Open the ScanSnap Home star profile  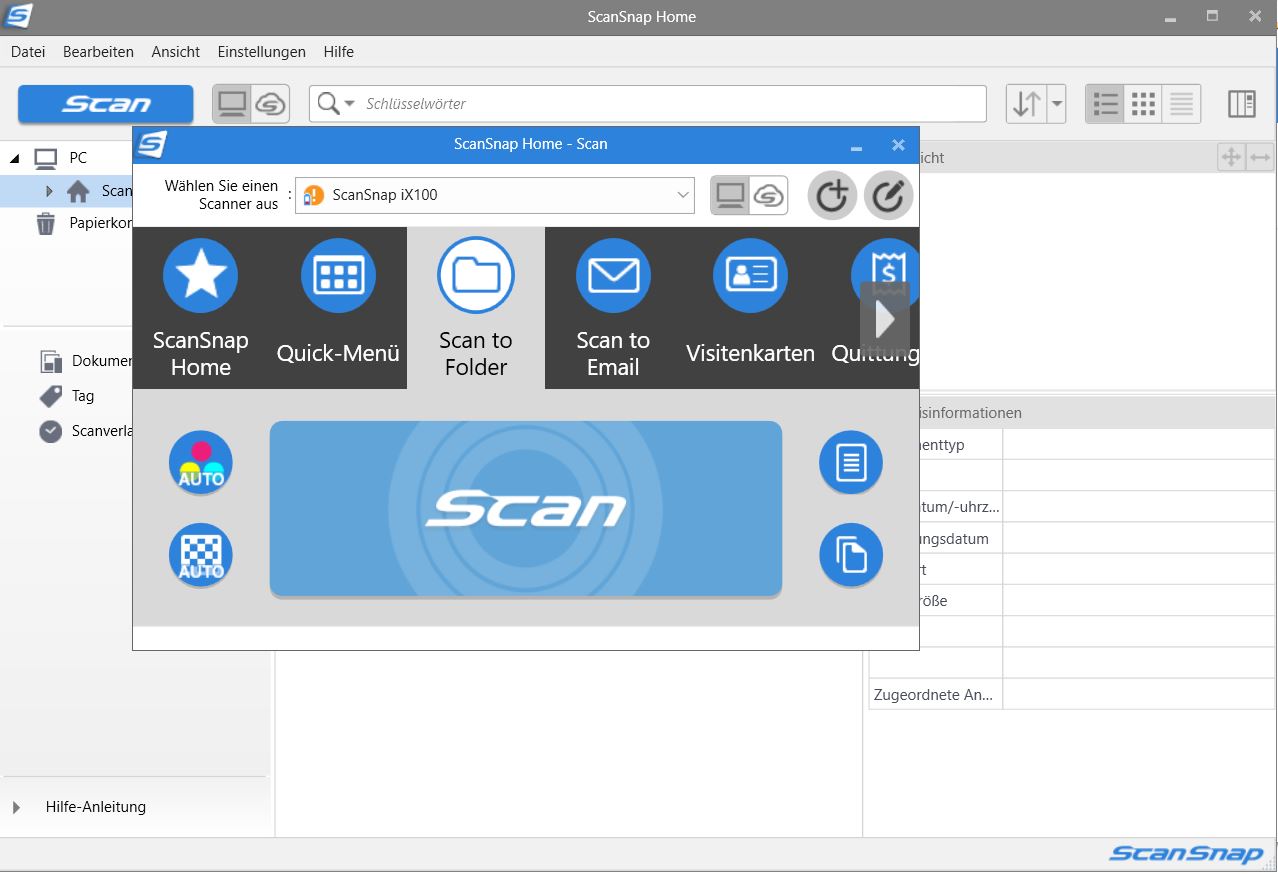[201, 275]
